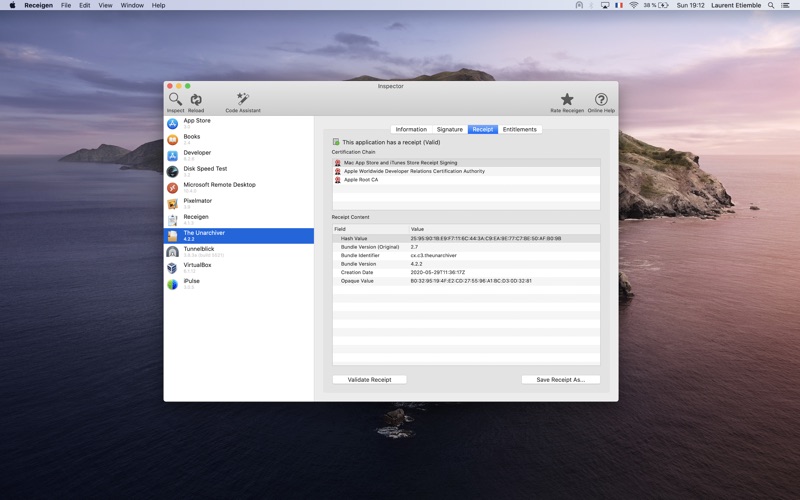Select the Receipt tab
Screen dimensions: 800x500
(x=483, y=130)
